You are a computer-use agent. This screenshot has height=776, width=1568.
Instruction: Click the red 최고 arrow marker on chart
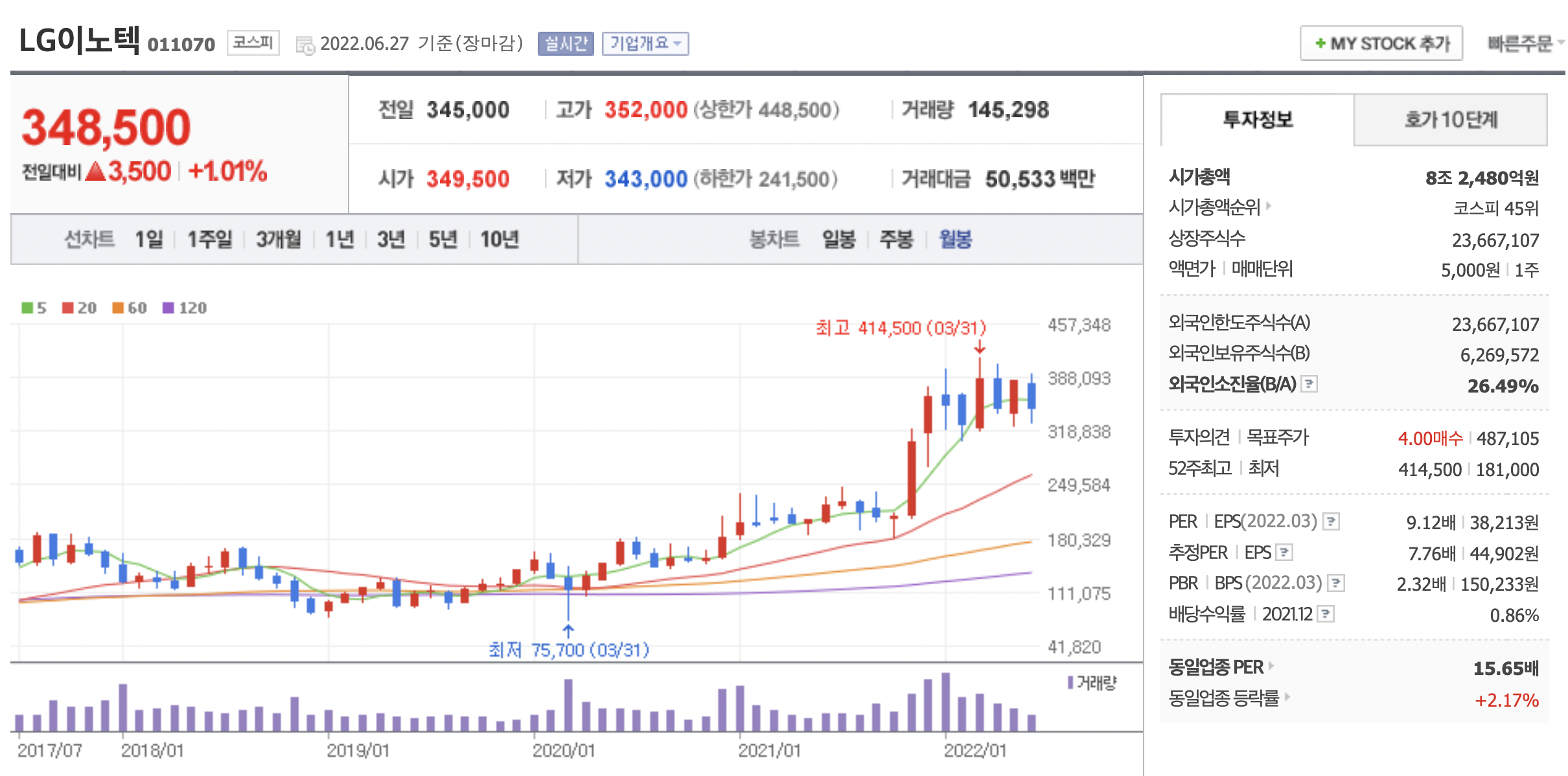(980, 347)
